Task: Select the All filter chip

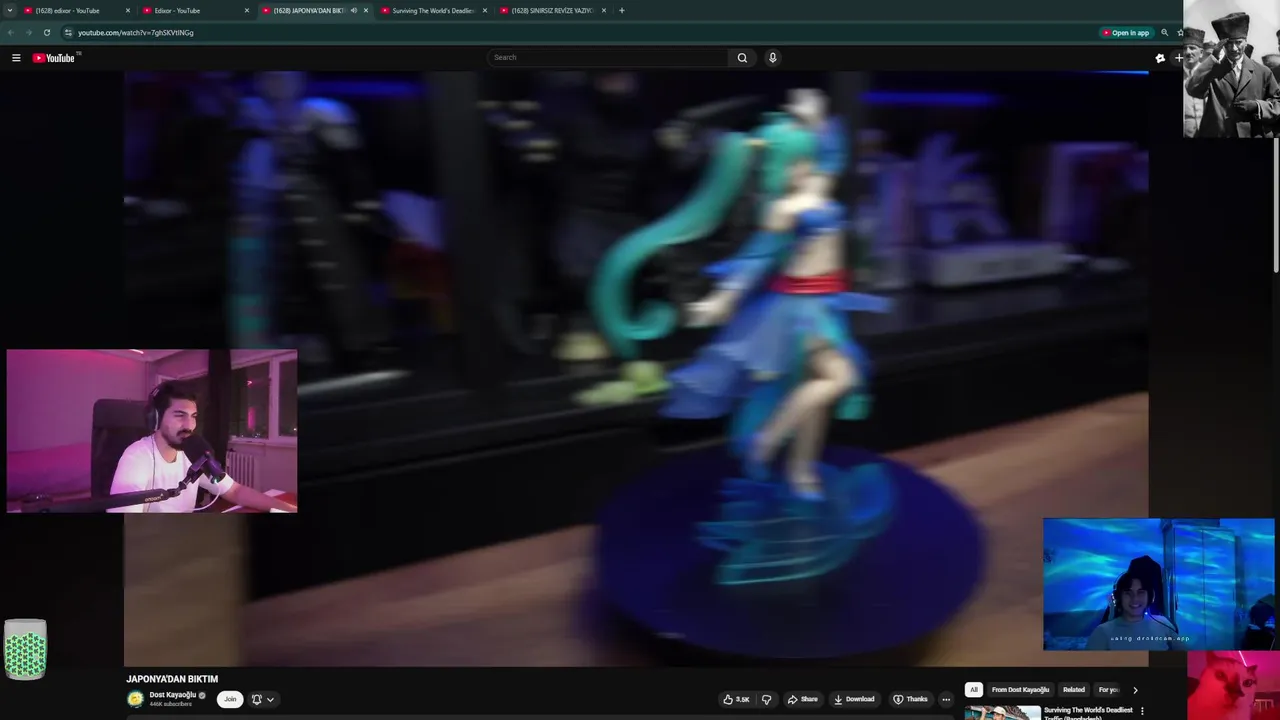Action: pyautogui.click(x=973, y=690)
